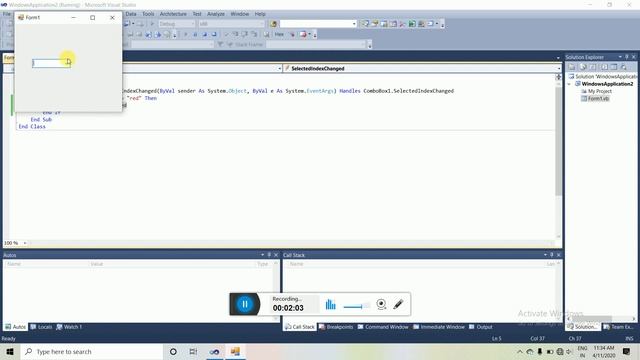Switch to the Output tab
This screenshot has width=640, height=360.
pyautogui.click(x=481, y=327)
